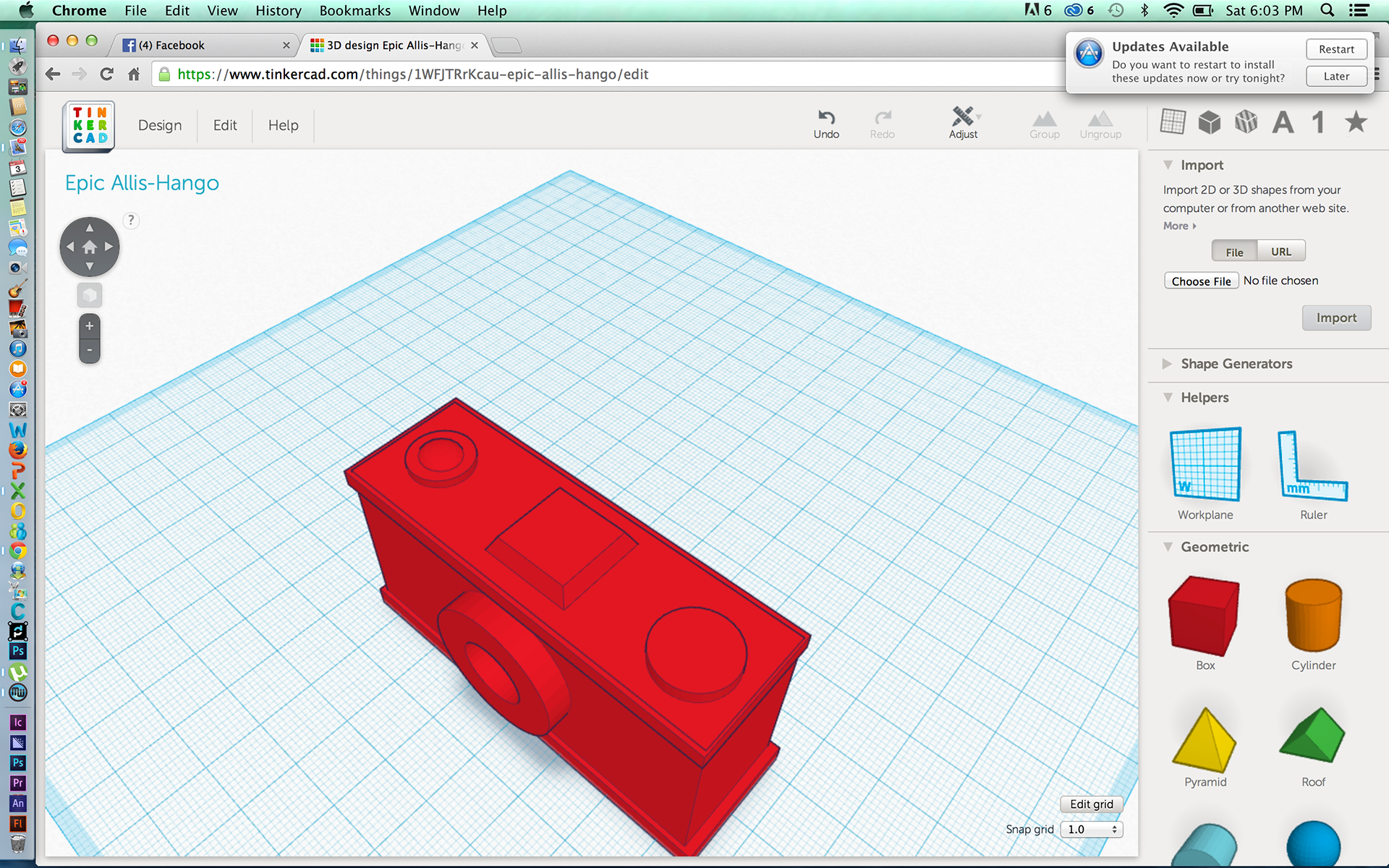Open the solid cube shapes icon
Viewport: 1389px width, 868px height.
[x=1210, y=122]
